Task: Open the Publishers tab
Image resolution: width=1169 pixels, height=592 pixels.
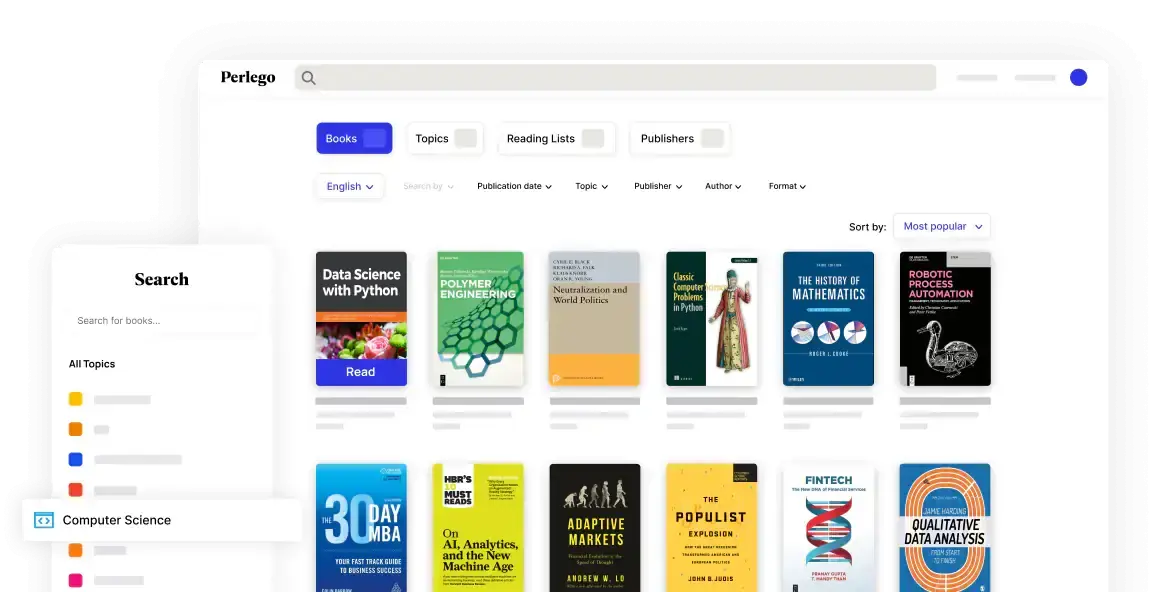Action: point(680,139)
